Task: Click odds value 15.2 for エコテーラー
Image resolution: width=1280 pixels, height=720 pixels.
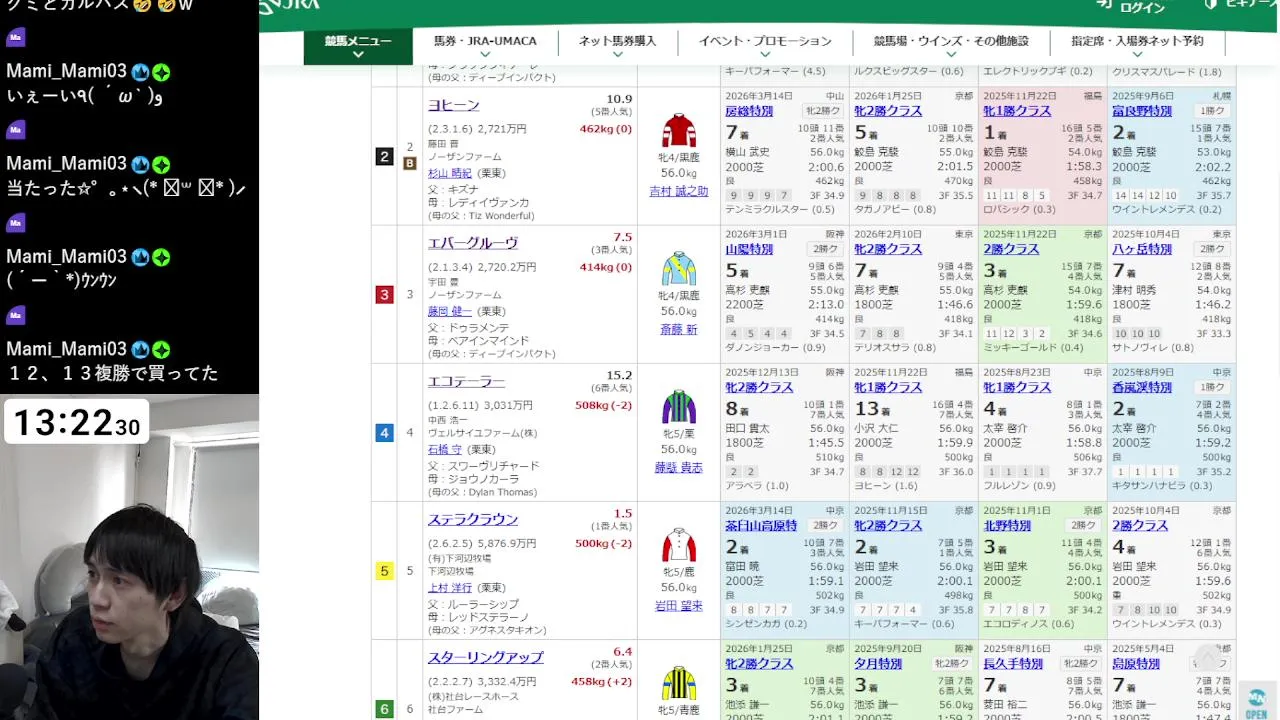Action: point(619,375)
